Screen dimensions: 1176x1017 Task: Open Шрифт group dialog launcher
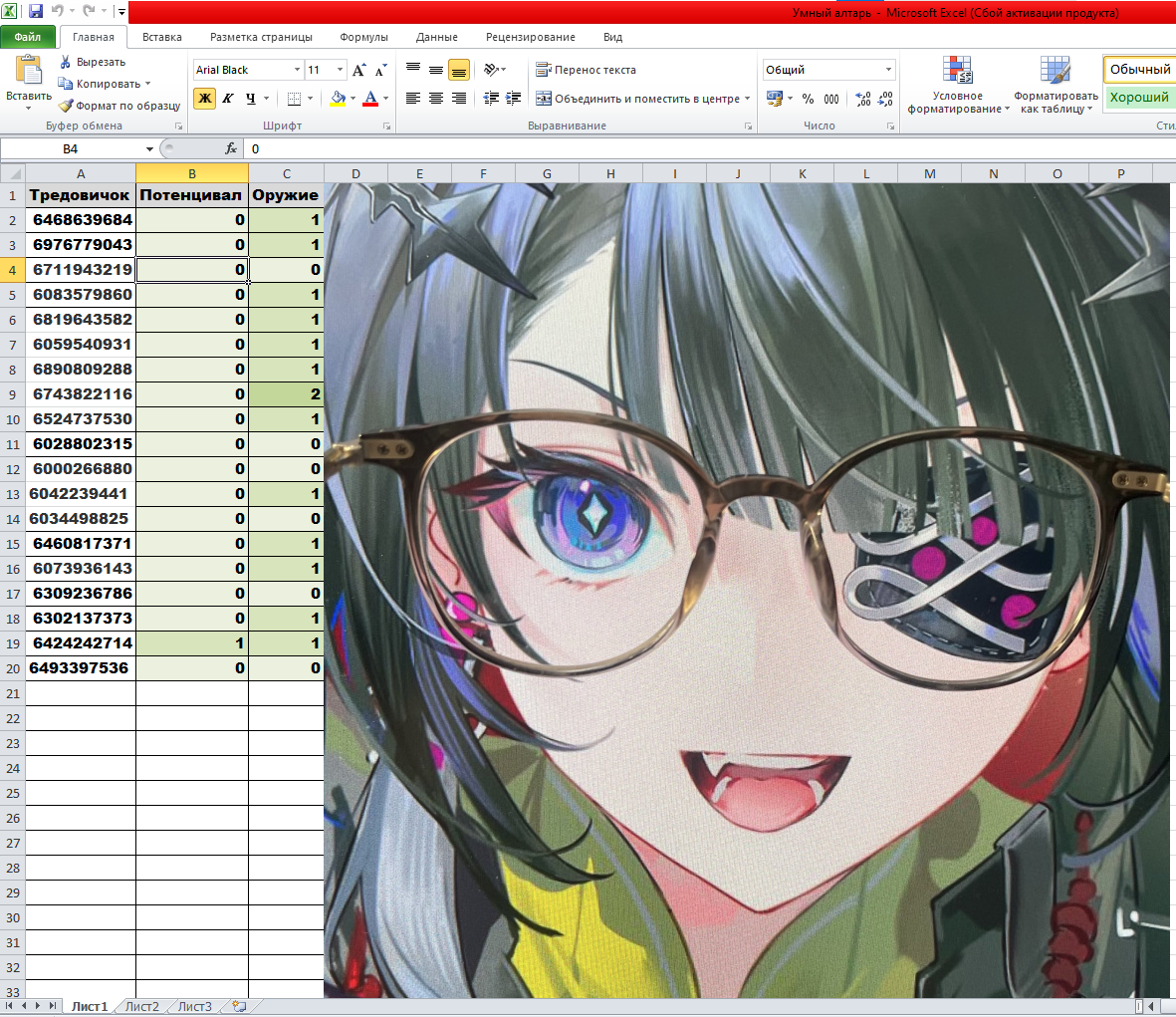pyautogui.click(x=387, y=126)
